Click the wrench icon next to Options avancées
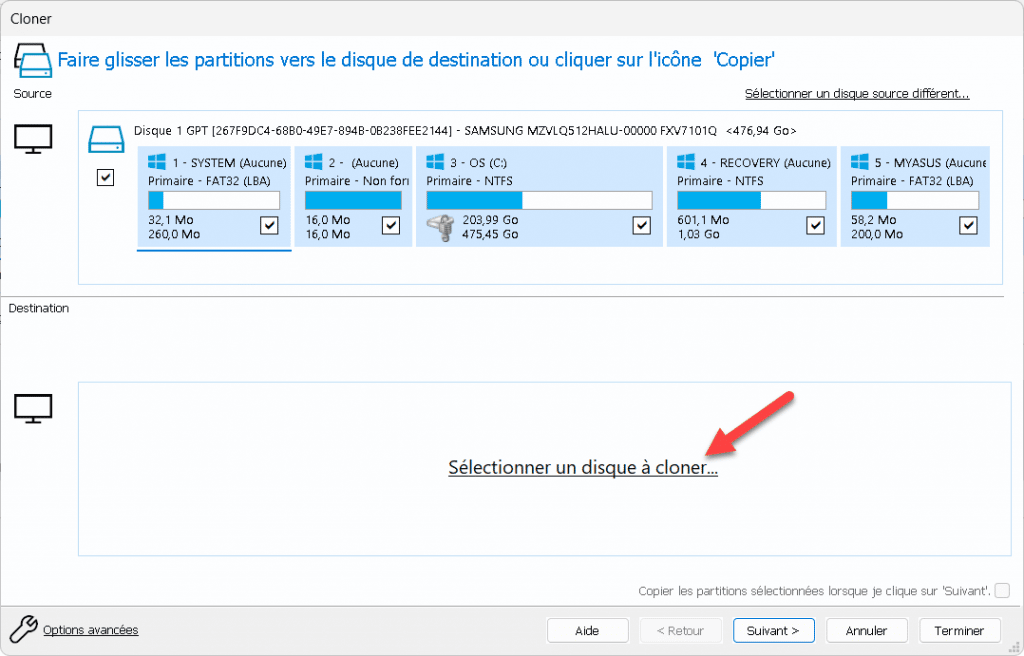 click(x=22, y=630)
